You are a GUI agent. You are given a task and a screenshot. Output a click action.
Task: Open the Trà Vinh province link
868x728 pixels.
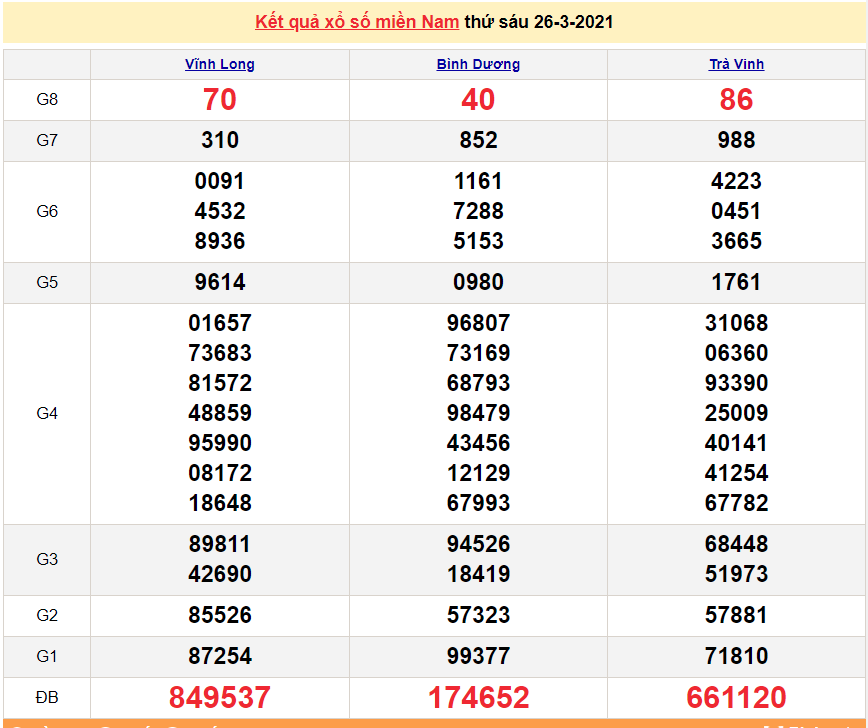(736, 64)
